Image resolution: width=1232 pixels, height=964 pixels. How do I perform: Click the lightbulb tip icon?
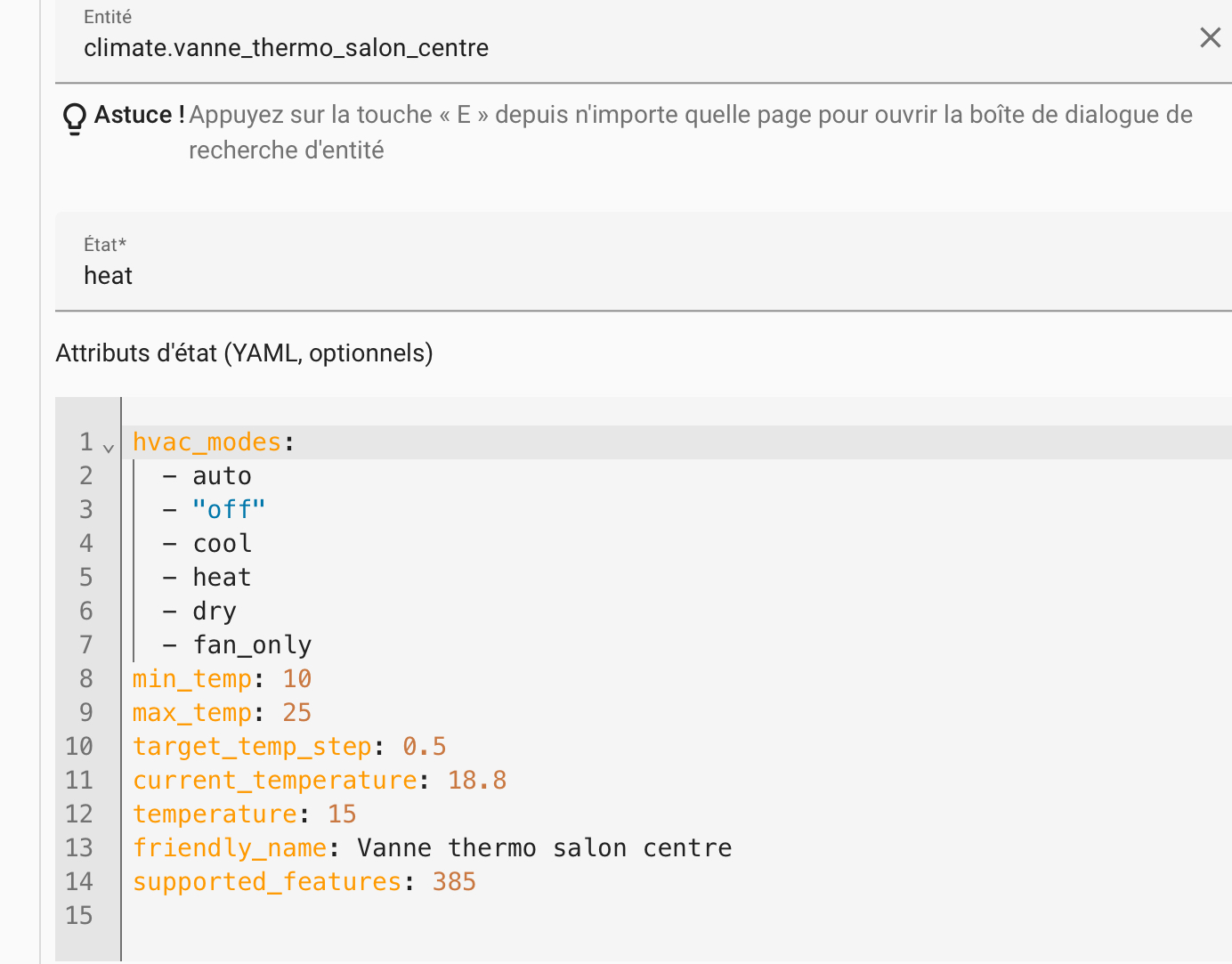(x=75, y=117)
